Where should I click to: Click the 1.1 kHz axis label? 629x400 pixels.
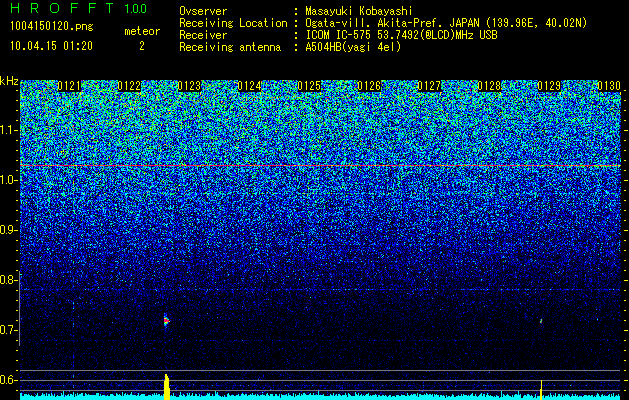[x=8, y=130]
